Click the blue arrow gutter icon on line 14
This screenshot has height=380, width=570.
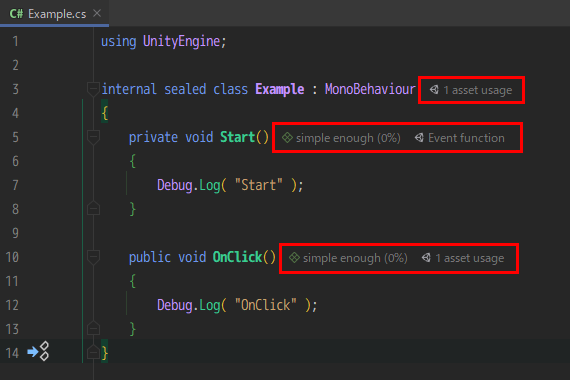click(33, 352)
